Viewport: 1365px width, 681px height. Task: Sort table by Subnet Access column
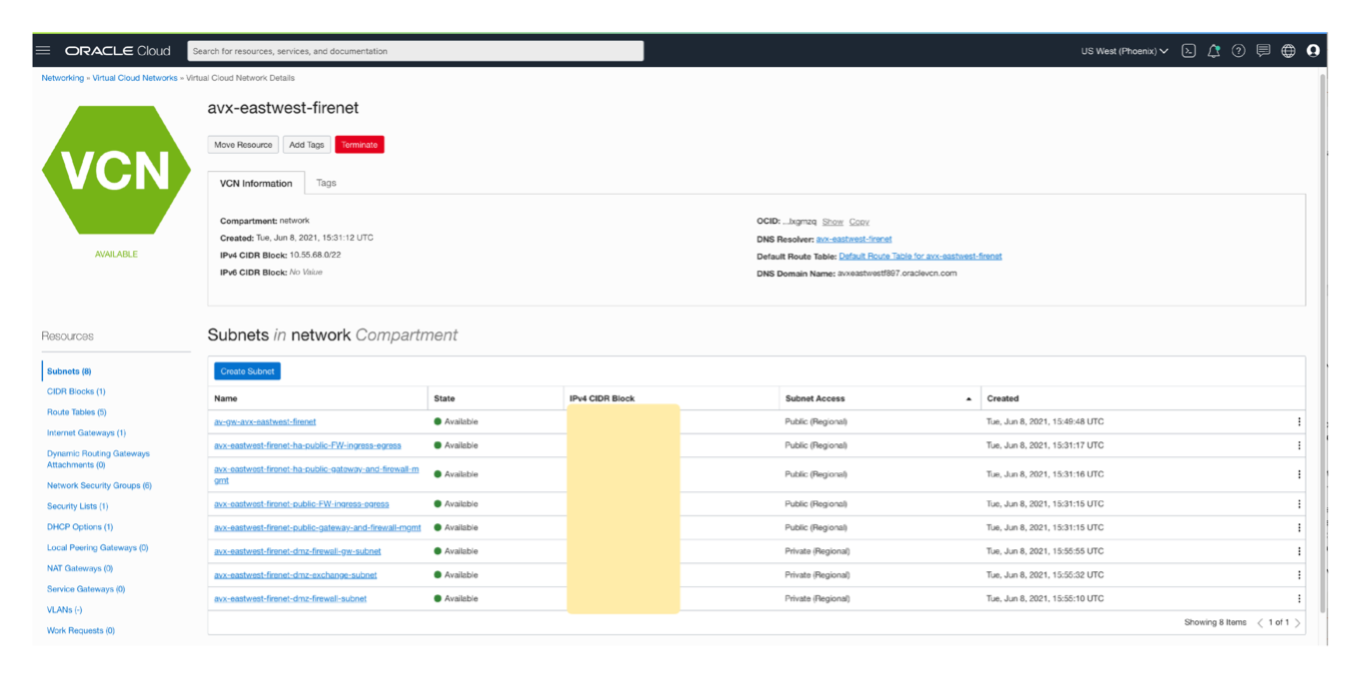(877, 399)
